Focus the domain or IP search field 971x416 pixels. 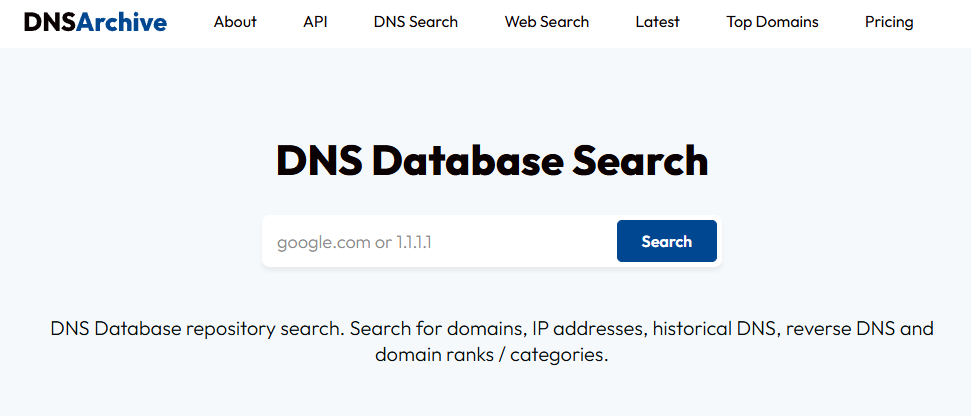coord(440,241)
